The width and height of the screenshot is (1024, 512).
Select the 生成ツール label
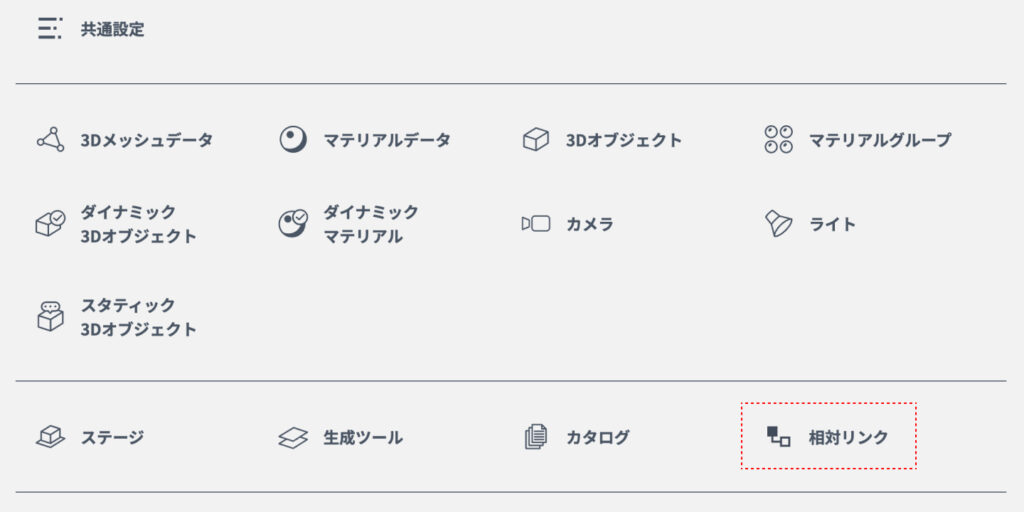(x=363, y=437)
